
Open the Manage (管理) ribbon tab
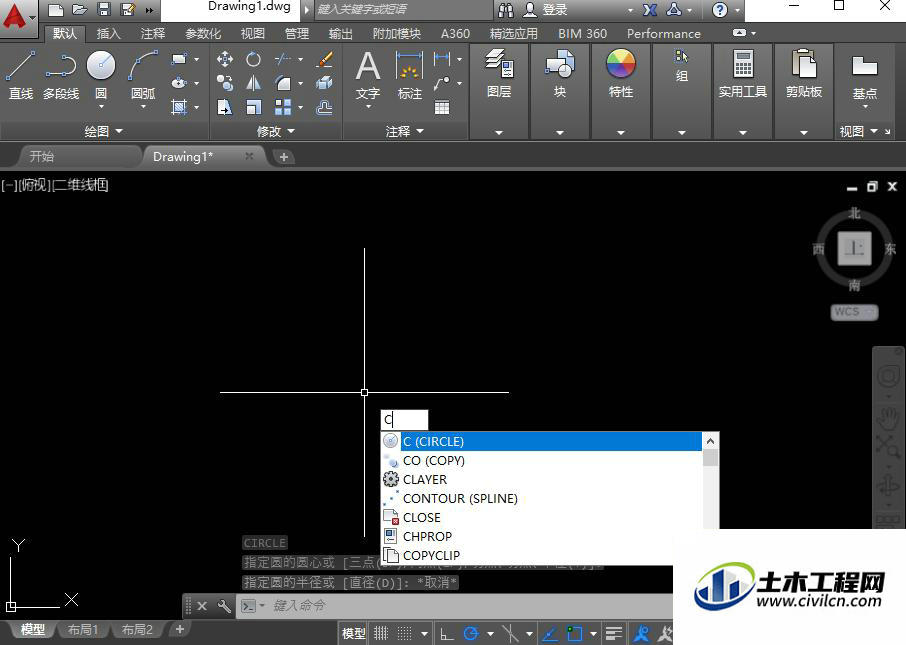[297, 34]
